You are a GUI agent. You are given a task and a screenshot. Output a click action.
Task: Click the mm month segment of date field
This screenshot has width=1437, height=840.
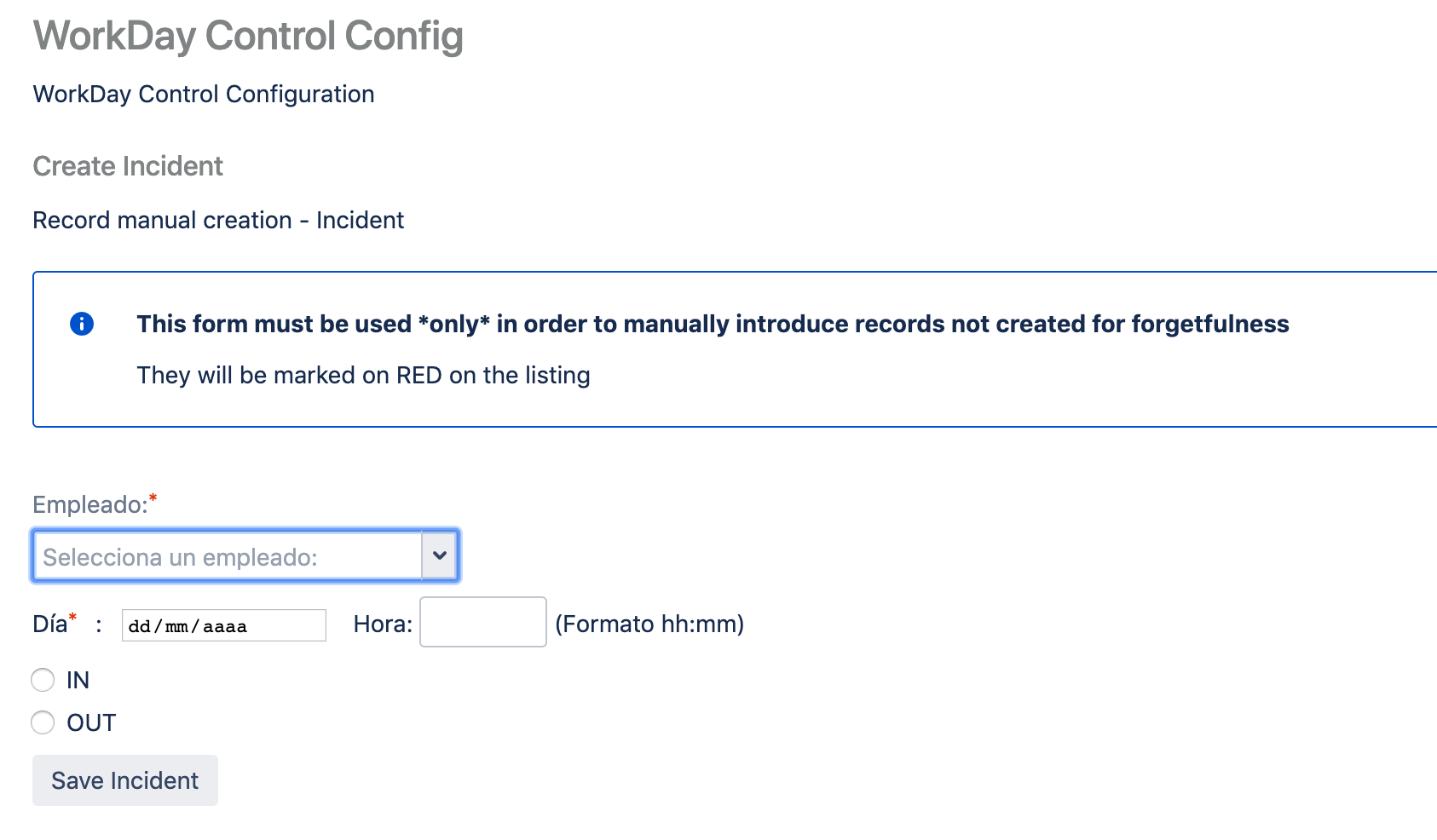(x=176, y=626)
